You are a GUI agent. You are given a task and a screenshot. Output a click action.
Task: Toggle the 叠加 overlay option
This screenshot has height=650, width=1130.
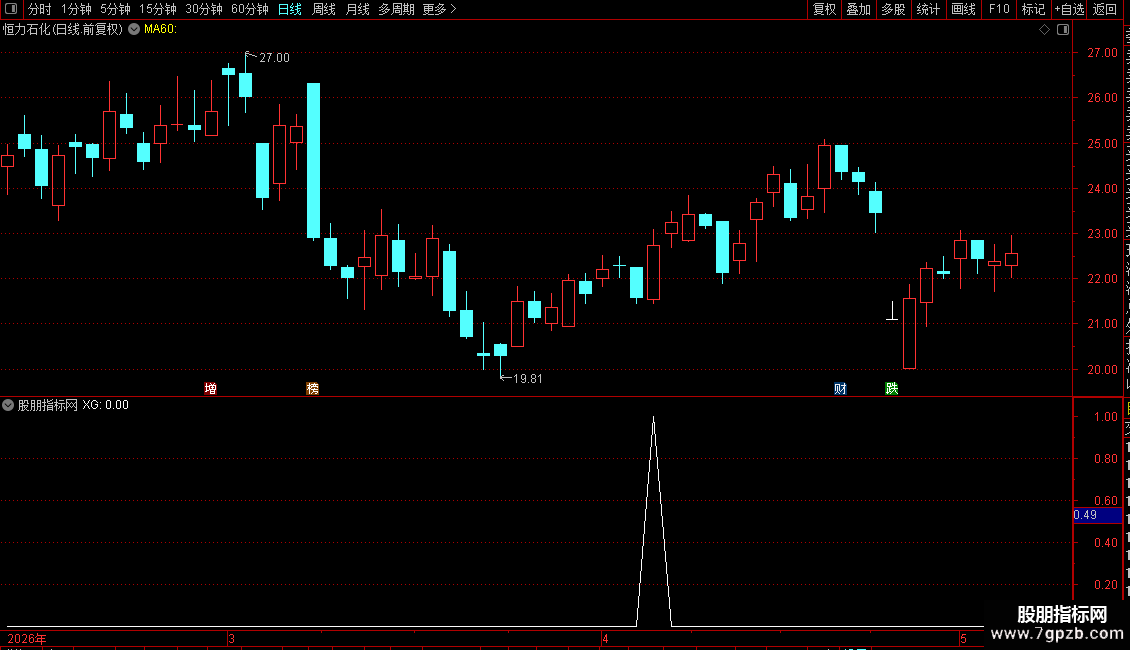(x=858, y=9)
